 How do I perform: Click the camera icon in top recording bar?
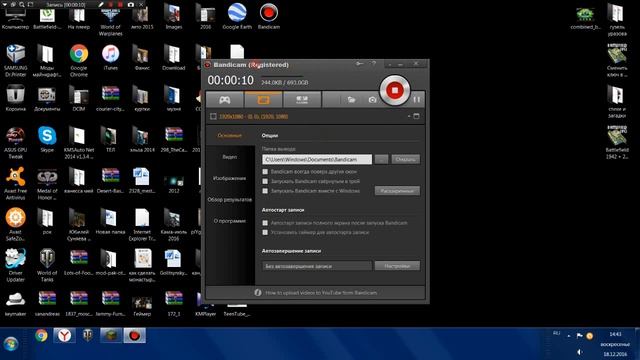click(131, 4)
